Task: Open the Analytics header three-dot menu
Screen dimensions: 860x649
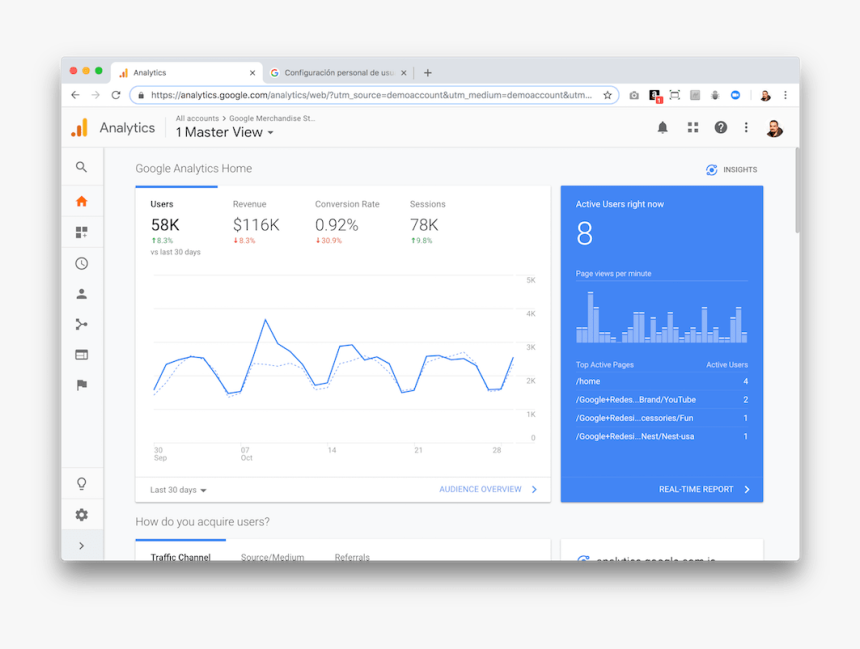Action: coord(746,127)
